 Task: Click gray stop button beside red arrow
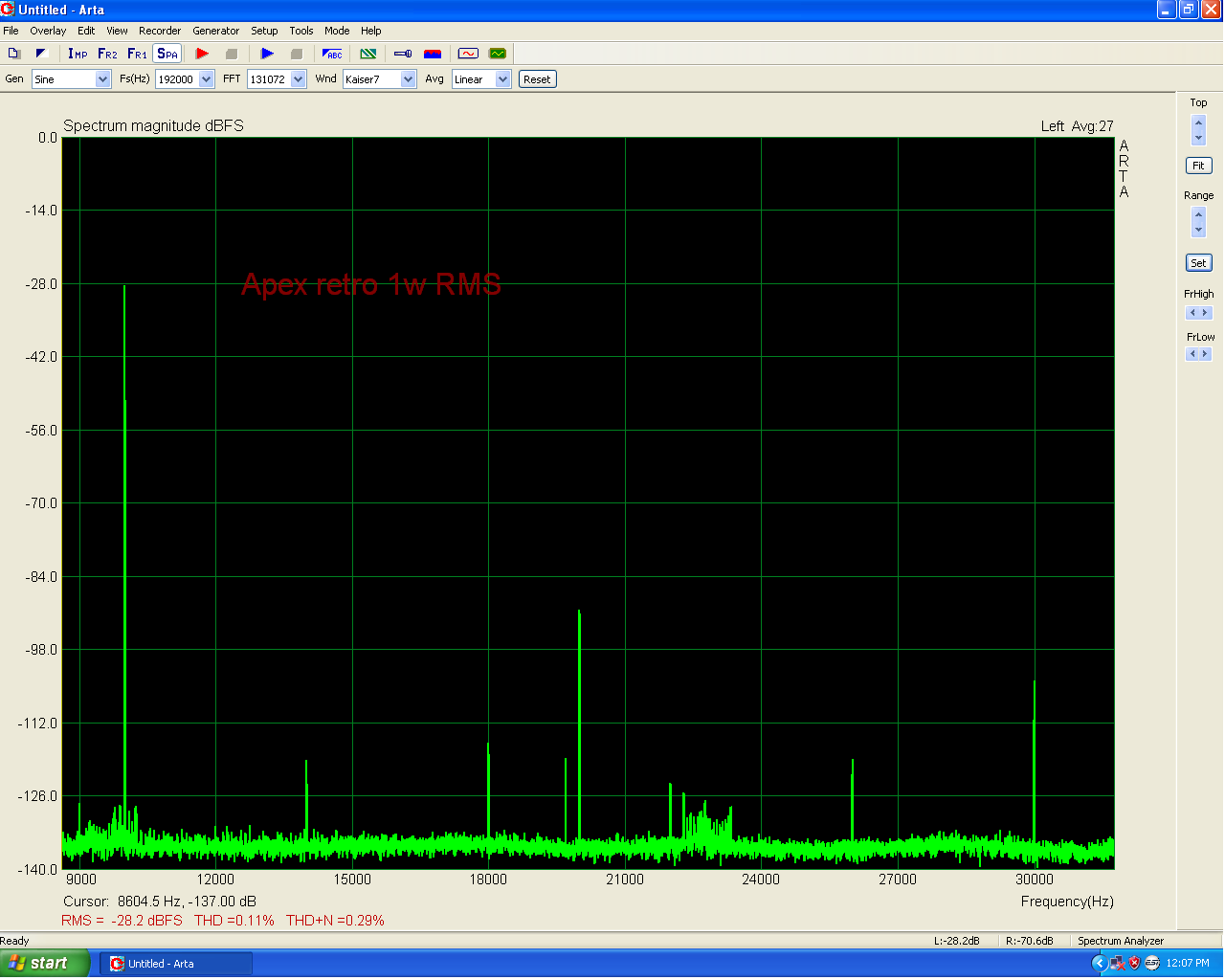pyautogui.click(x=231, y=54)
